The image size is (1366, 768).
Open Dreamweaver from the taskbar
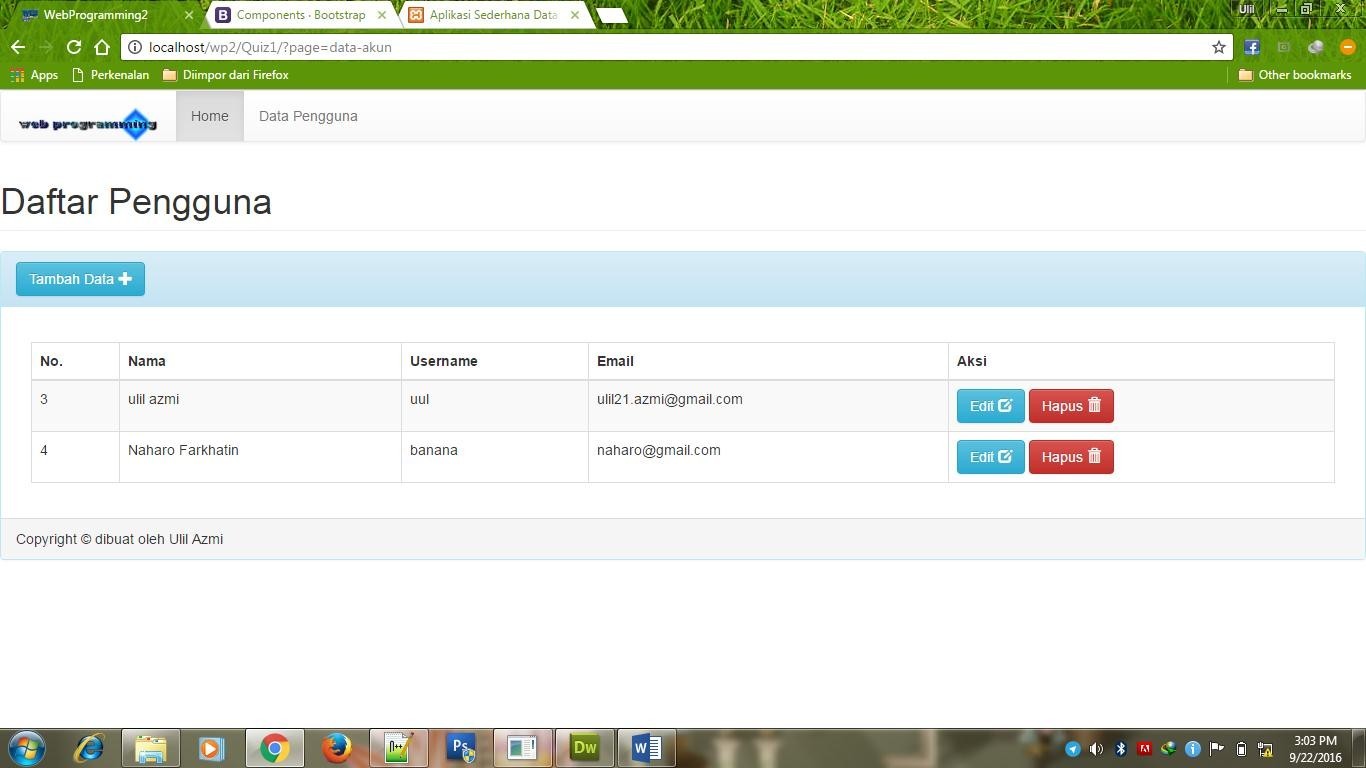(584, 747)
